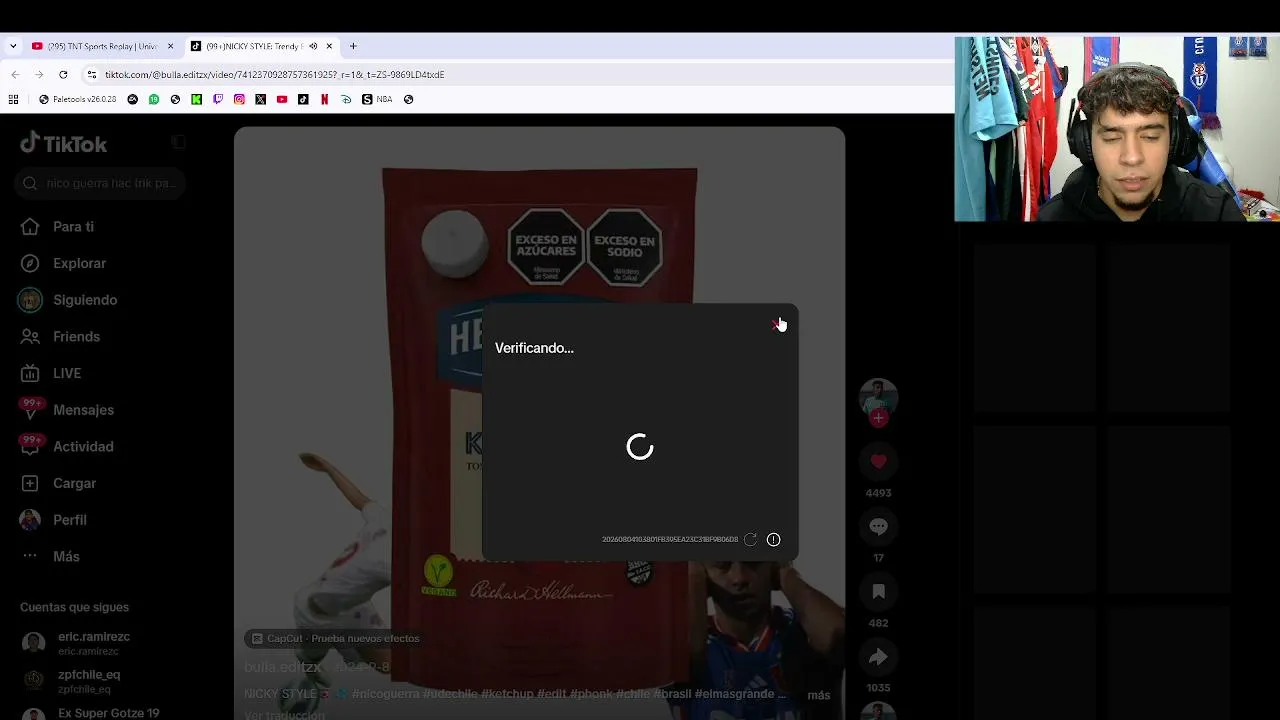
Task: Open the TikTok bookmark
Action: tap(303, 99)
